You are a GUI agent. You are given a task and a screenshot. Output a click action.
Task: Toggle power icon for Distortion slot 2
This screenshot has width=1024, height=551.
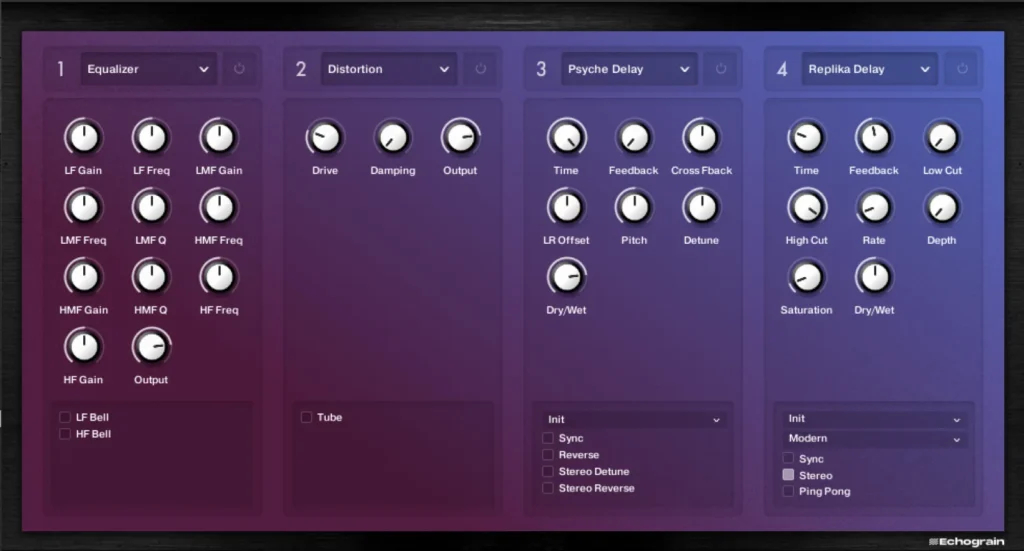coord(480,69)
